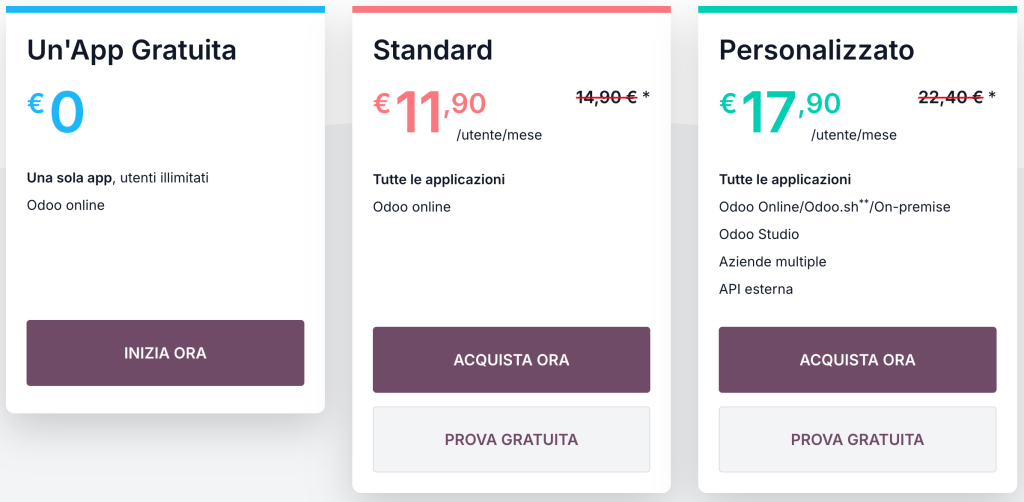Click the INIZIA ORA button
1024x502 pixels.
pyautogui.click(x=165, y=353)
